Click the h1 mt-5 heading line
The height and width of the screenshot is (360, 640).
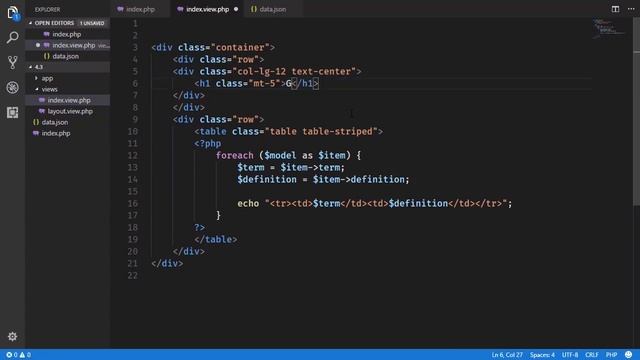tap(256, 84)
